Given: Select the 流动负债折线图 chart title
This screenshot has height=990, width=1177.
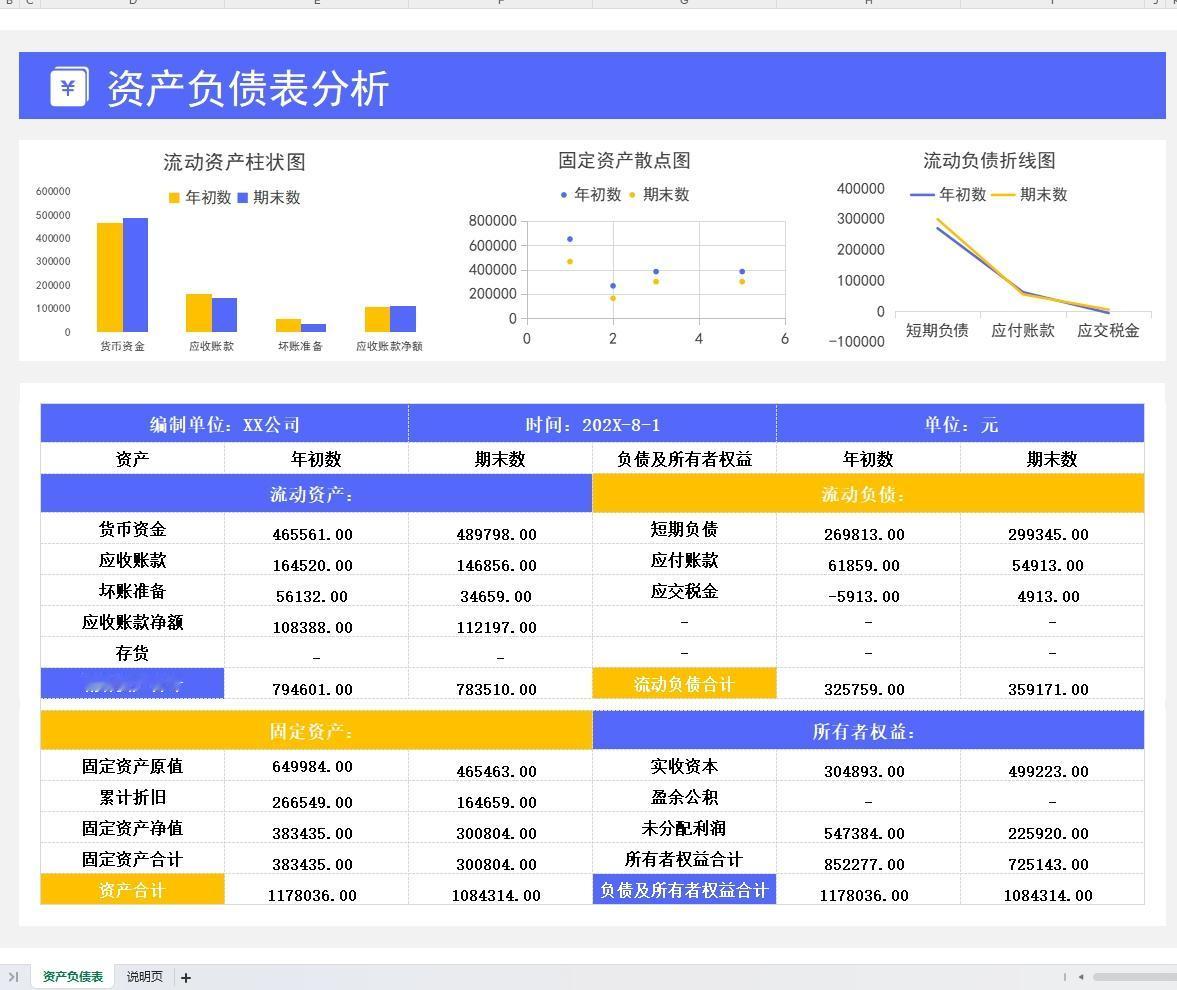Looking at the screenshot, I should pos(989,160).
